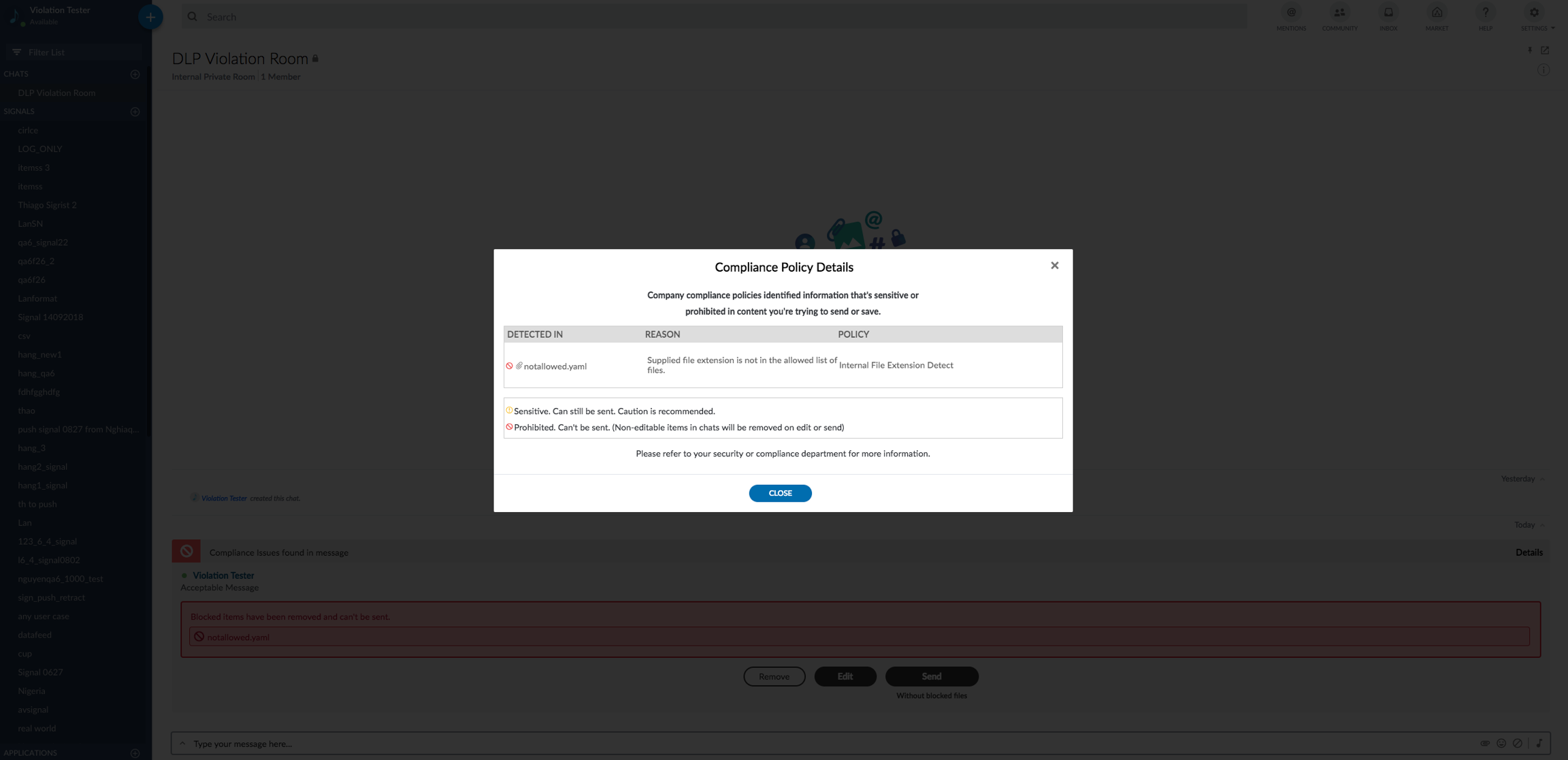The image size is (1568, 760).
Task: Select LOG_ONLY signal in sidebar
Action: 40,148
